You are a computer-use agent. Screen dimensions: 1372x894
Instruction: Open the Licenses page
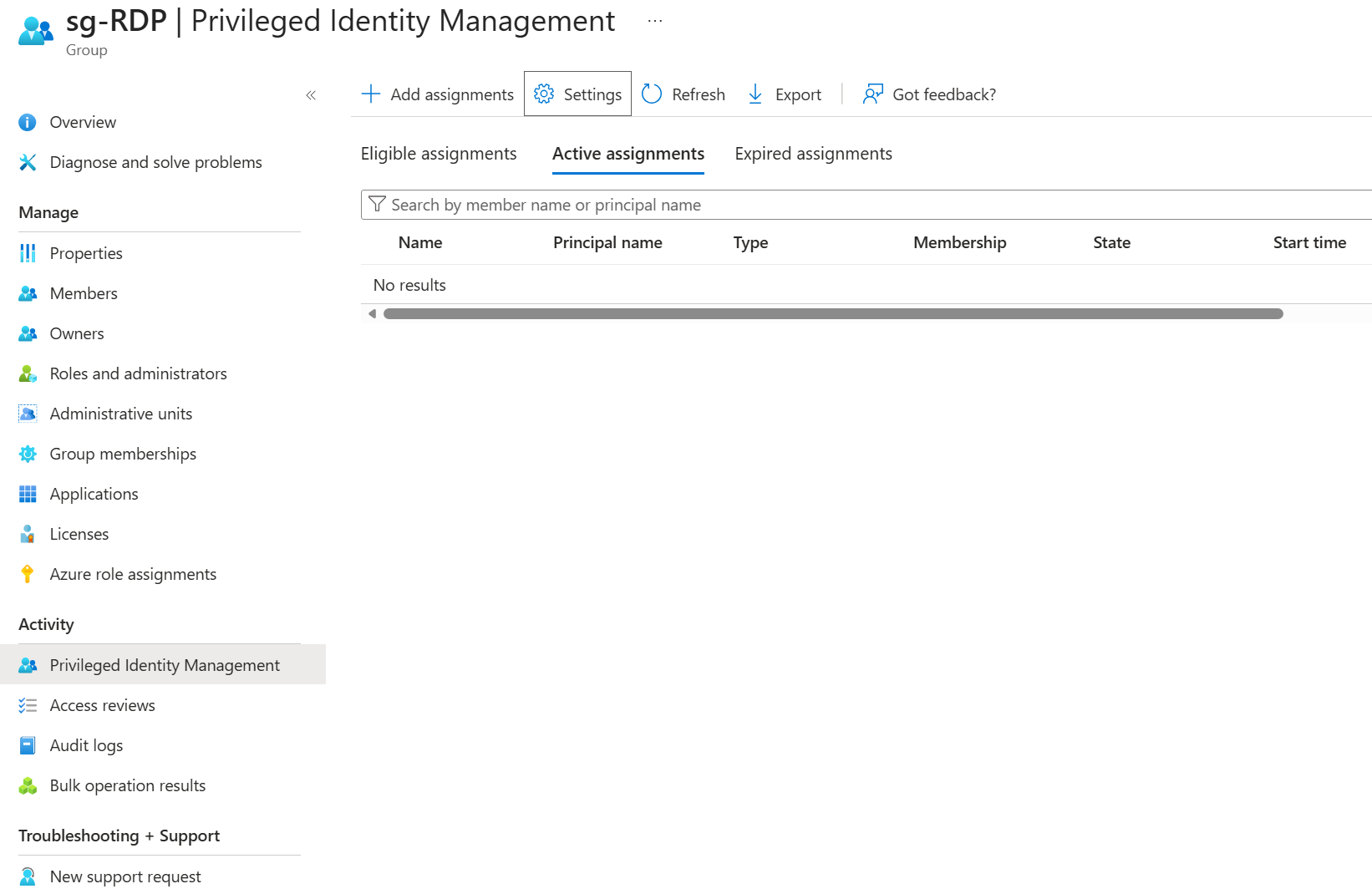pyautogui.click(x=79, y=534)
